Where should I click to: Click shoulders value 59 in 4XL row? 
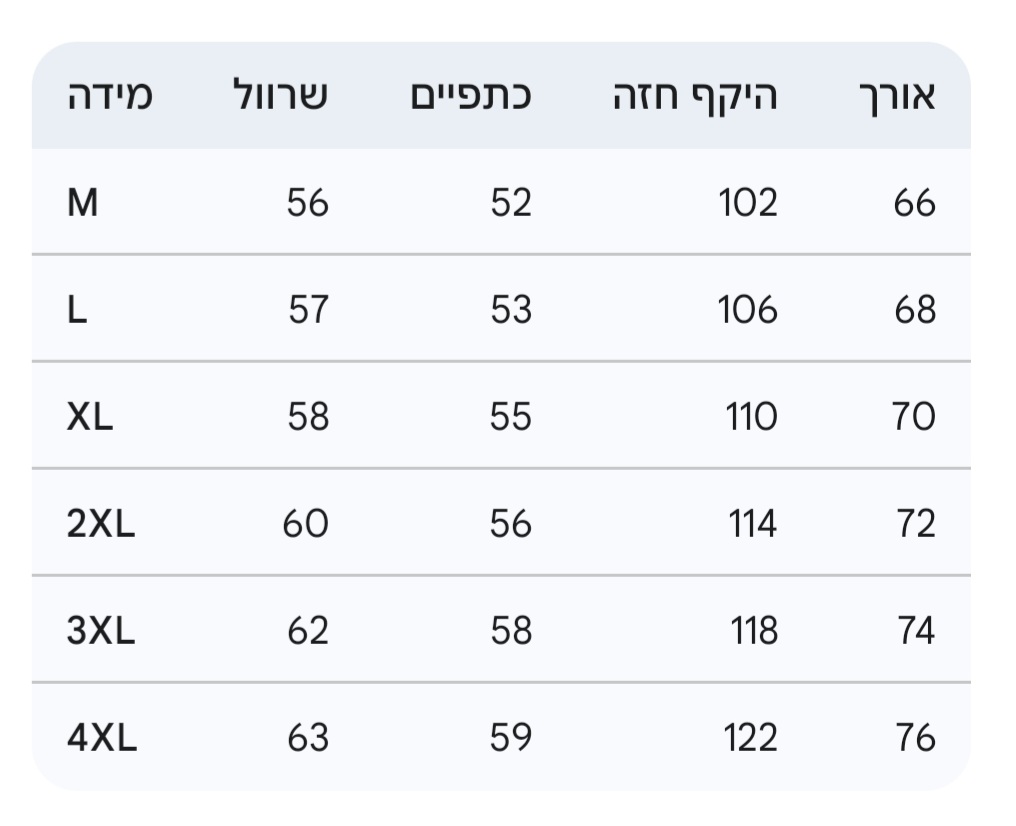pyautogui.click(x=510, y=738)
